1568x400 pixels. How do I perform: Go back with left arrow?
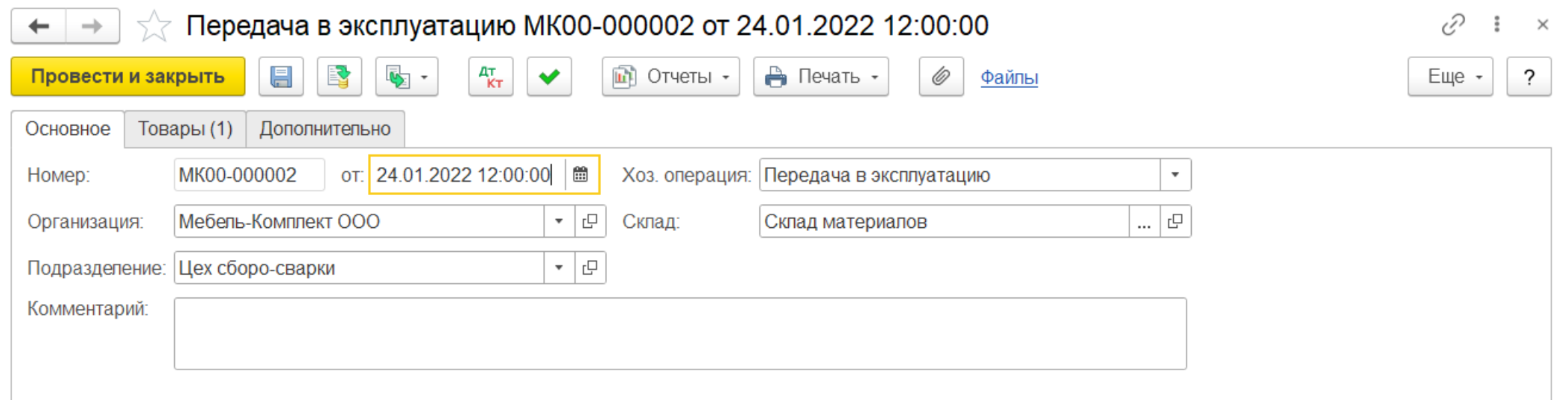click(x=39, y=26)
